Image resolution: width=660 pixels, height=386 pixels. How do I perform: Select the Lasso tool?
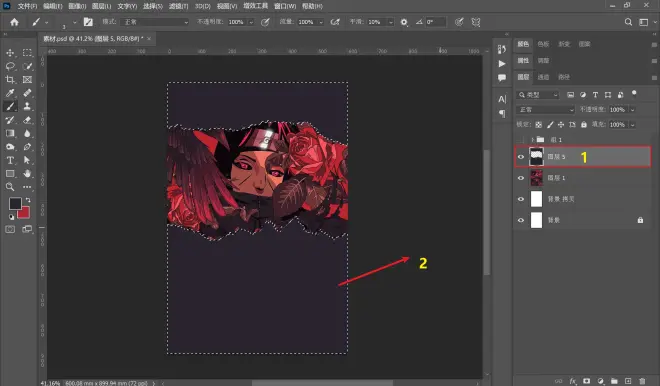(x=10, y=66)
